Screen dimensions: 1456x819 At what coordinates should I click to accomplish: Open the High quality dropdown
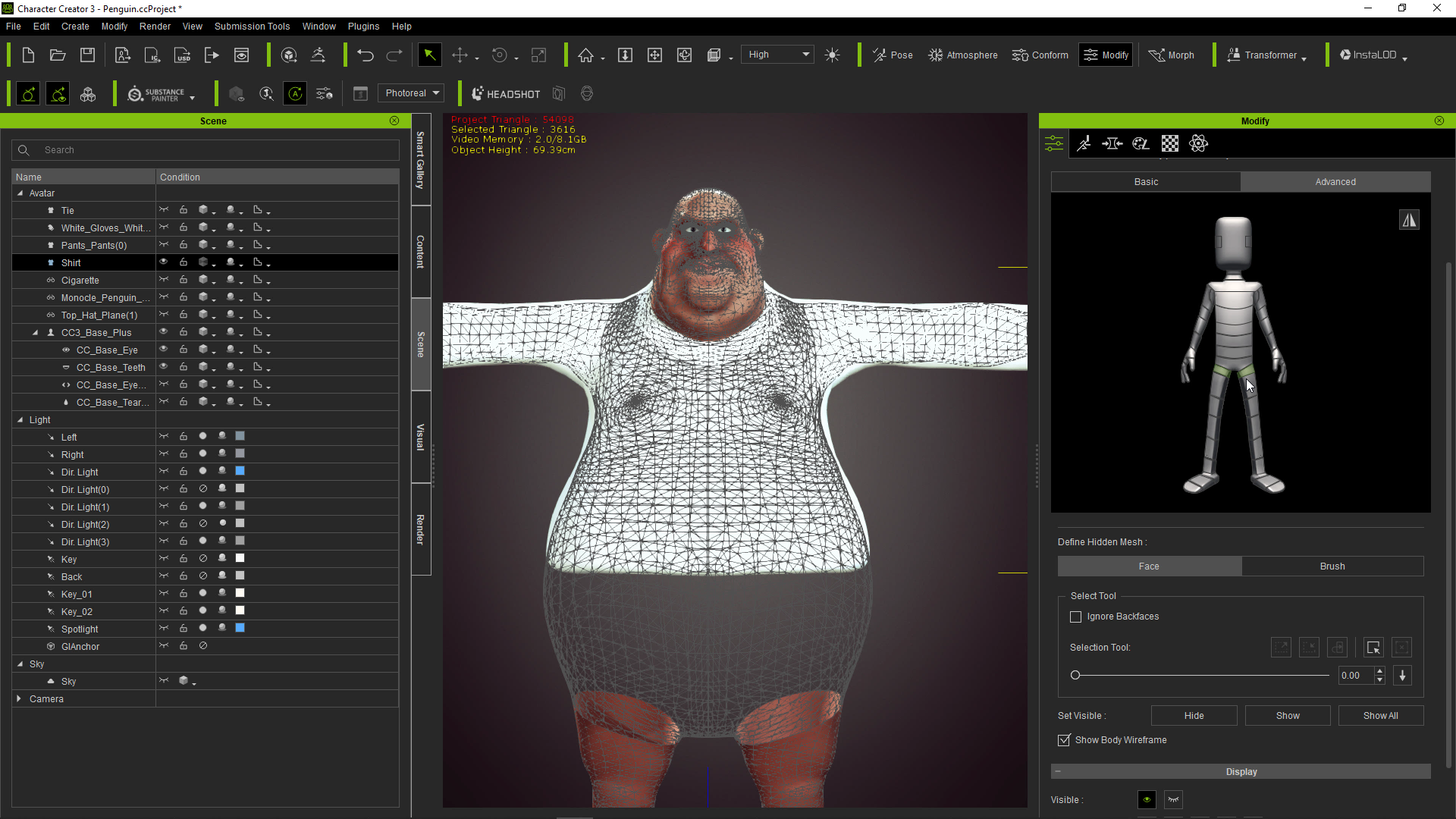click(778, 55)
